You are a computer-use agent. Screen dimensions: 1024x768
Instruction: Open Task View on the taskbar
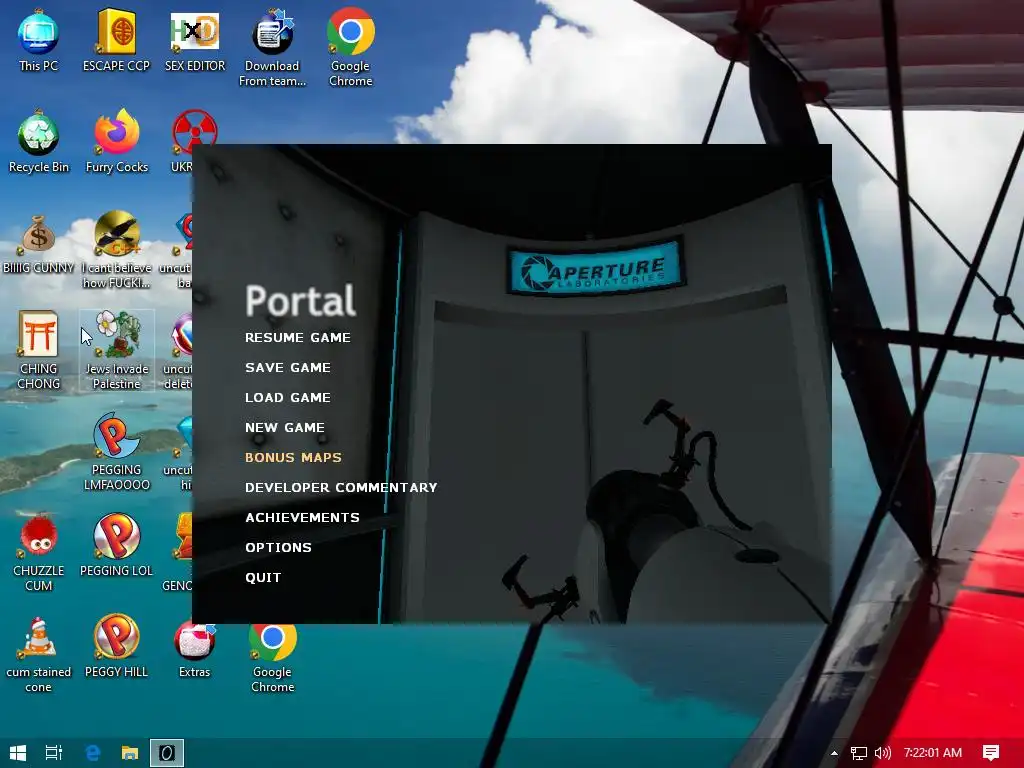click(54, 753)
